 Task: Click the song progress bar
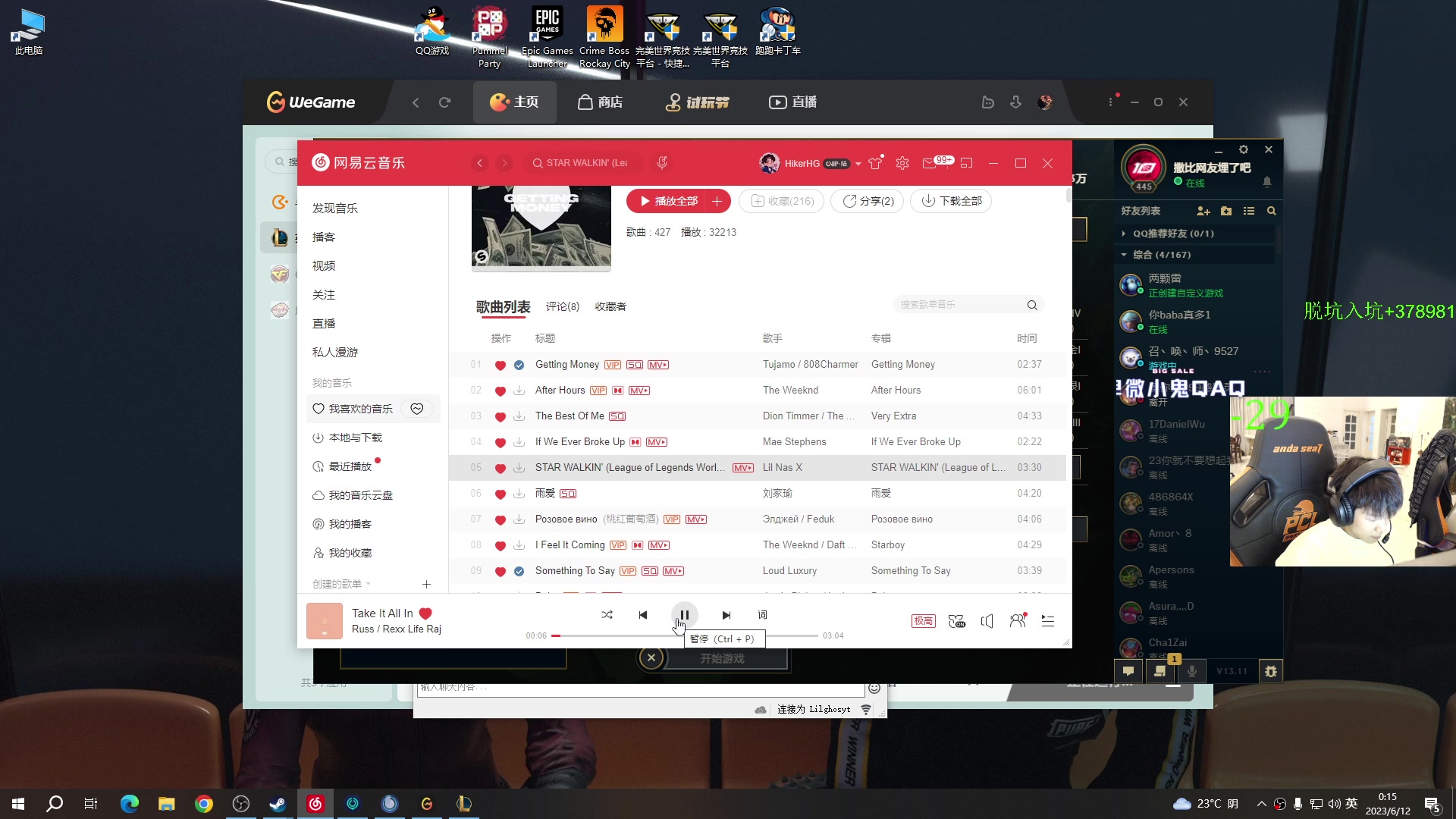[685, 635]
